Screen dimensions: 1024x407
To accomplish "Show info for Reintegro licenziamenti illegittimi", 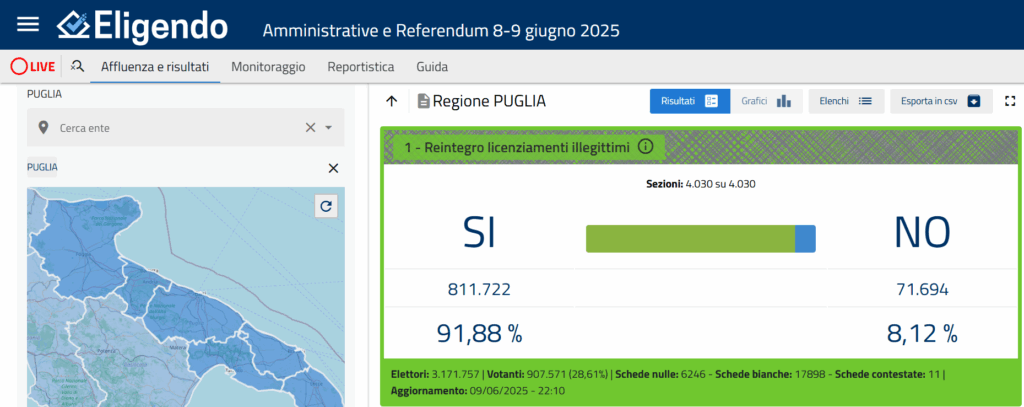I will tap(645, 147).
